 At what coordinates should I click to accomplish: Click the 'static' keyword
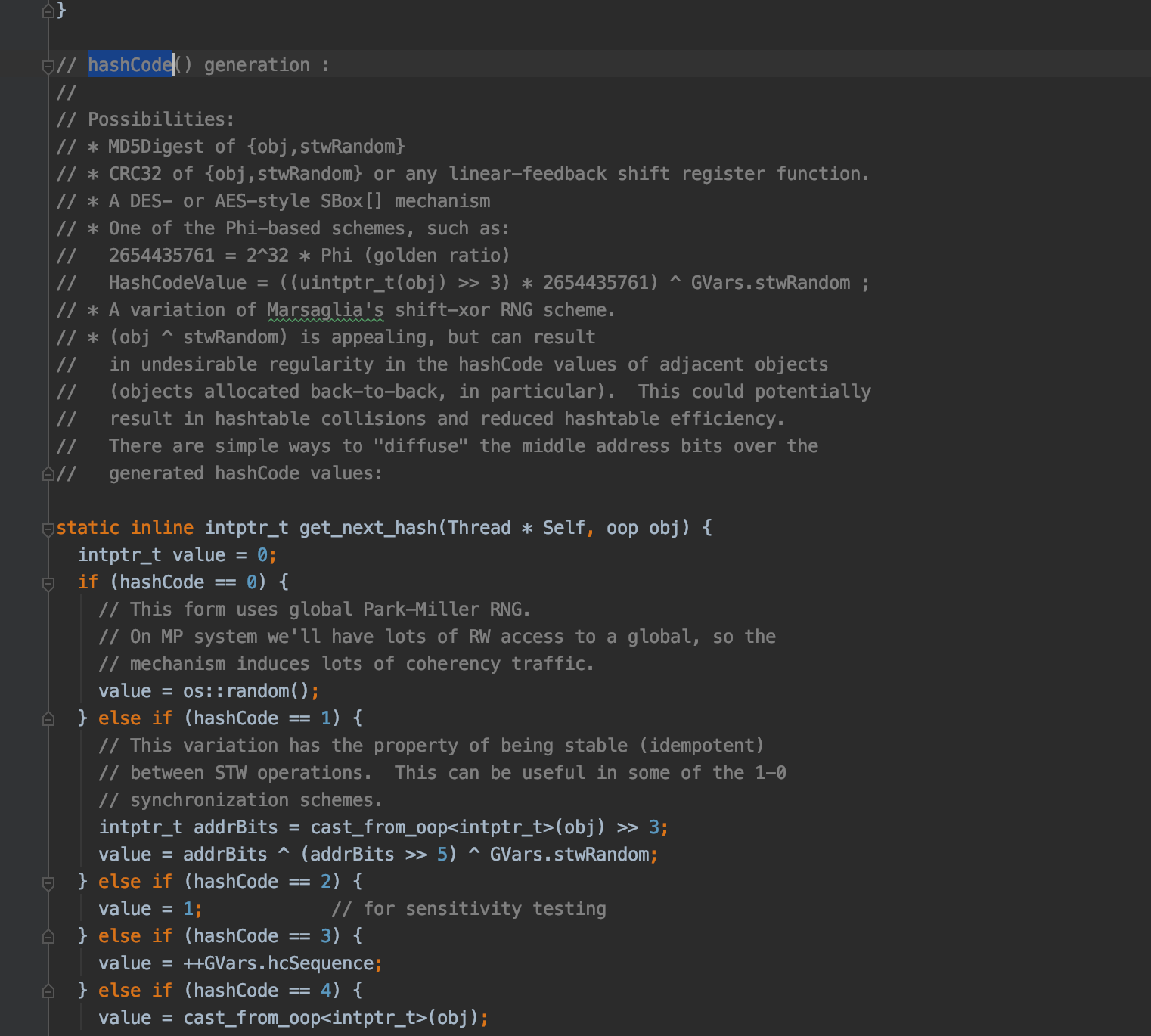pos(88,528)
